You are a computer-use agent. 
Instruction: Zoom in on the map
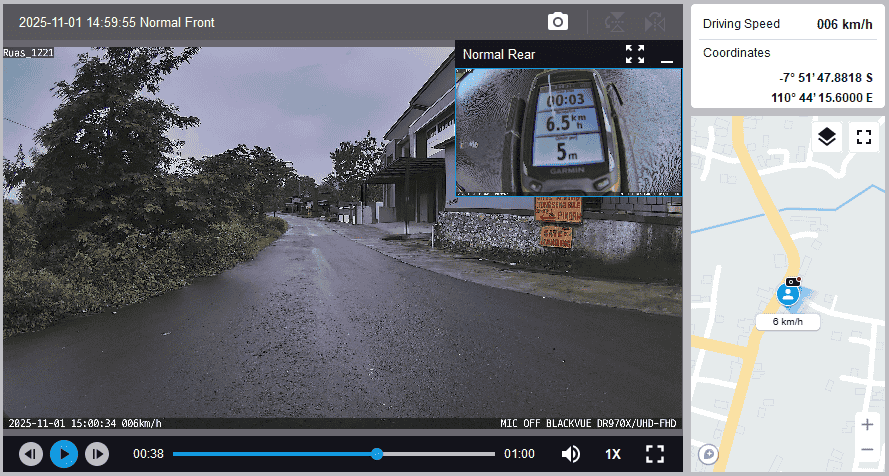coord(866,424)
